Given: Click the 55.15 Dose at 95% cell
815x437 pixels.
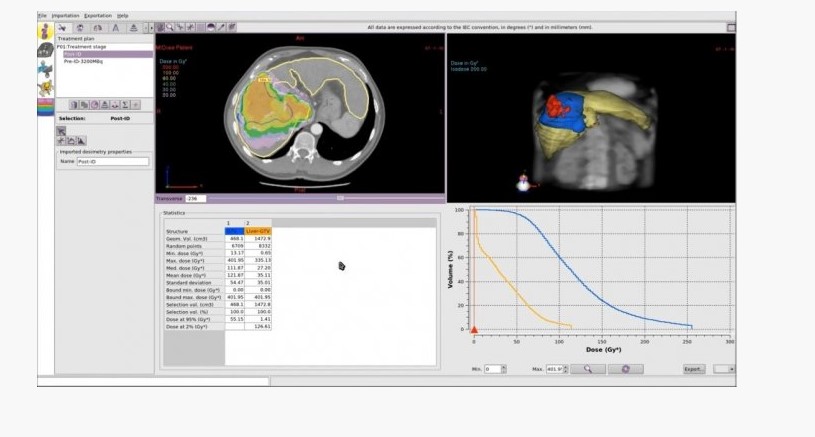Looking at the screenshot, I should pyautogui.click(x=235, y=319).
